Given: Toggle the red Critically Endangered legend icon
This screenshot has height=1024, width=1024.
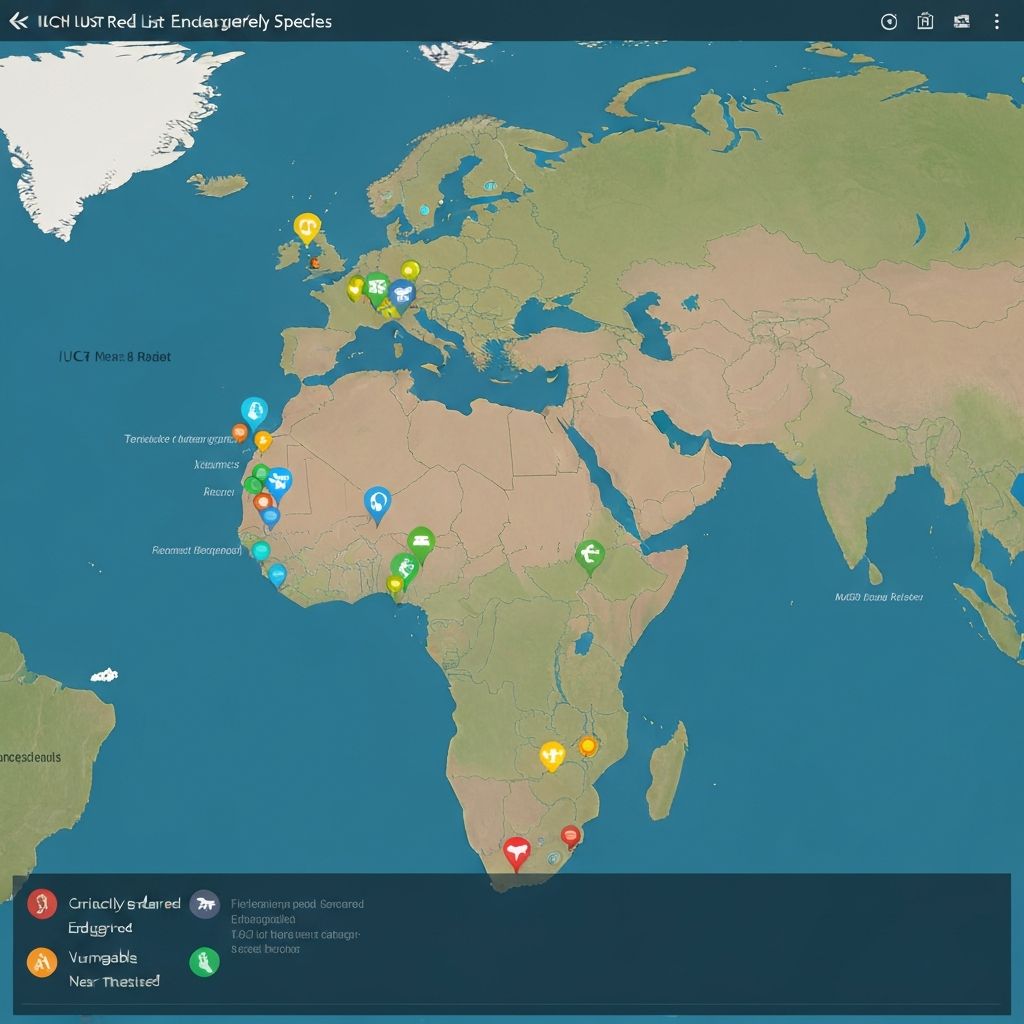Looking at the screenshot, I should 42,904.
